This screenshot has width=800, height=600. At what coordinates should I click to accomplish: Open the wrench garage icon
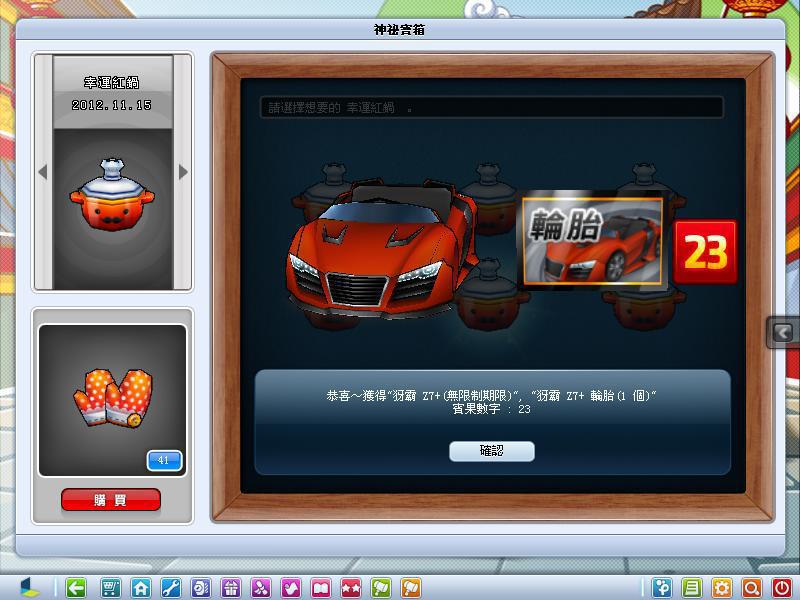coord(171,588)
